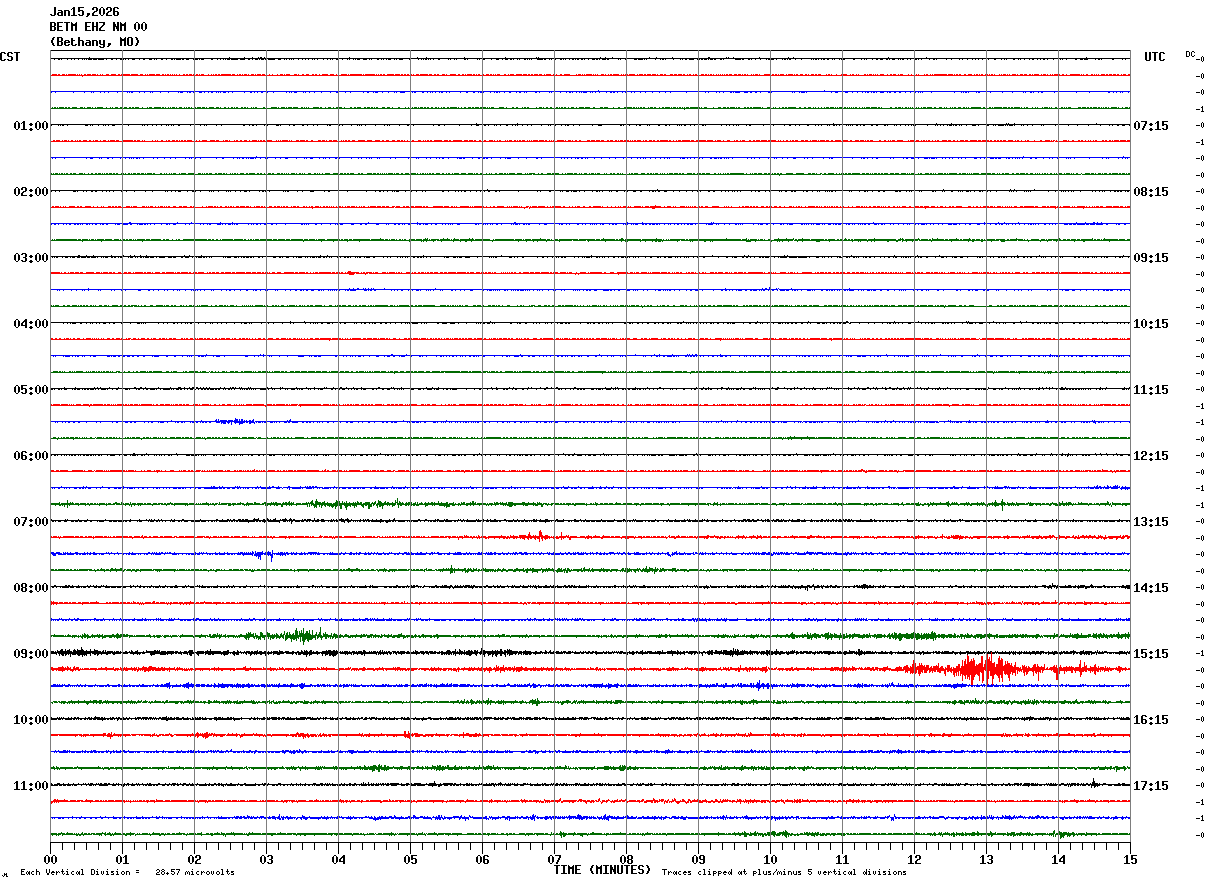Select the 02:00 CST row label

[x=30, y=192]
